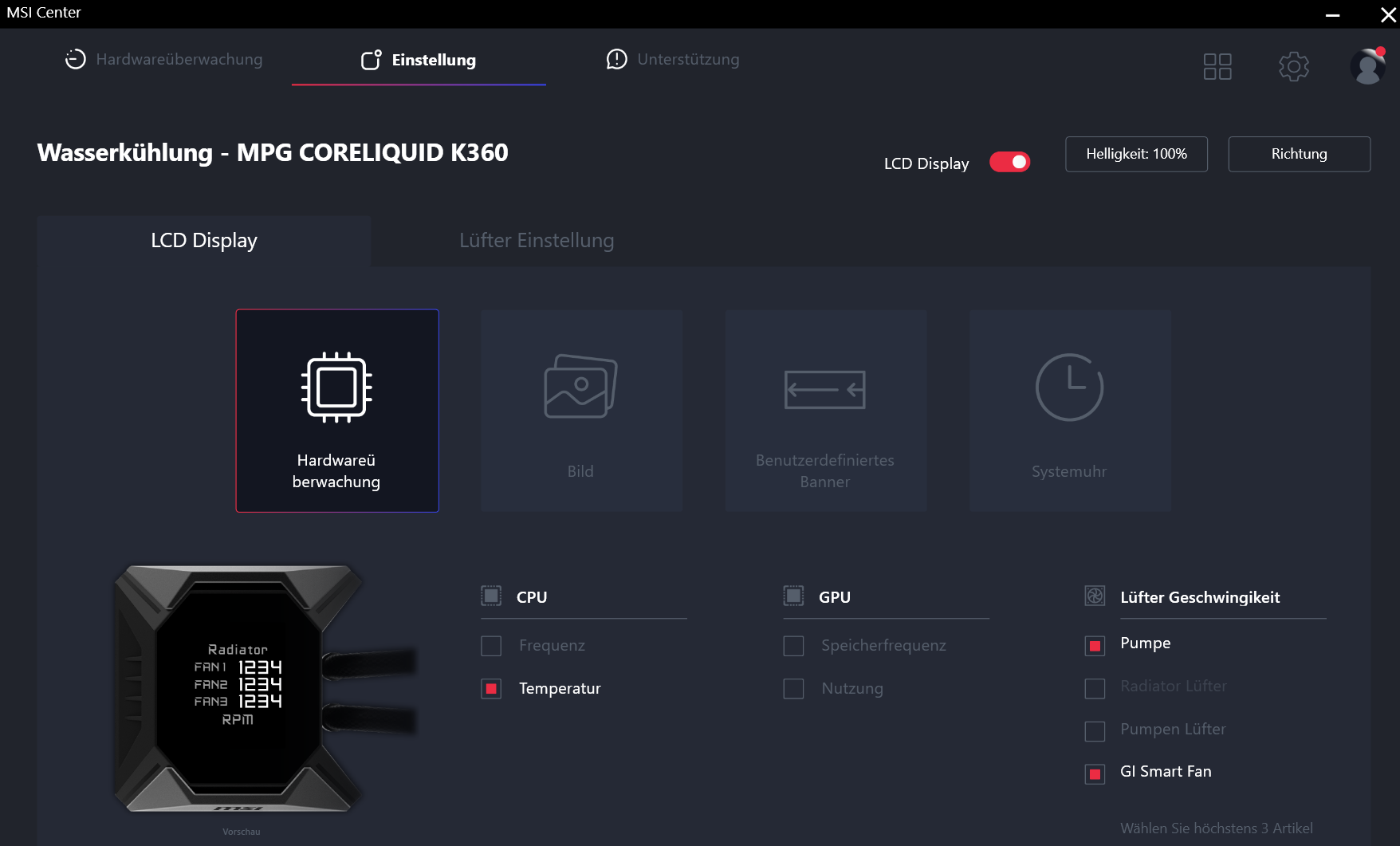Select the Bild image tile
This screenshot has height=846, width=1400.
click(x=581, y=411)
